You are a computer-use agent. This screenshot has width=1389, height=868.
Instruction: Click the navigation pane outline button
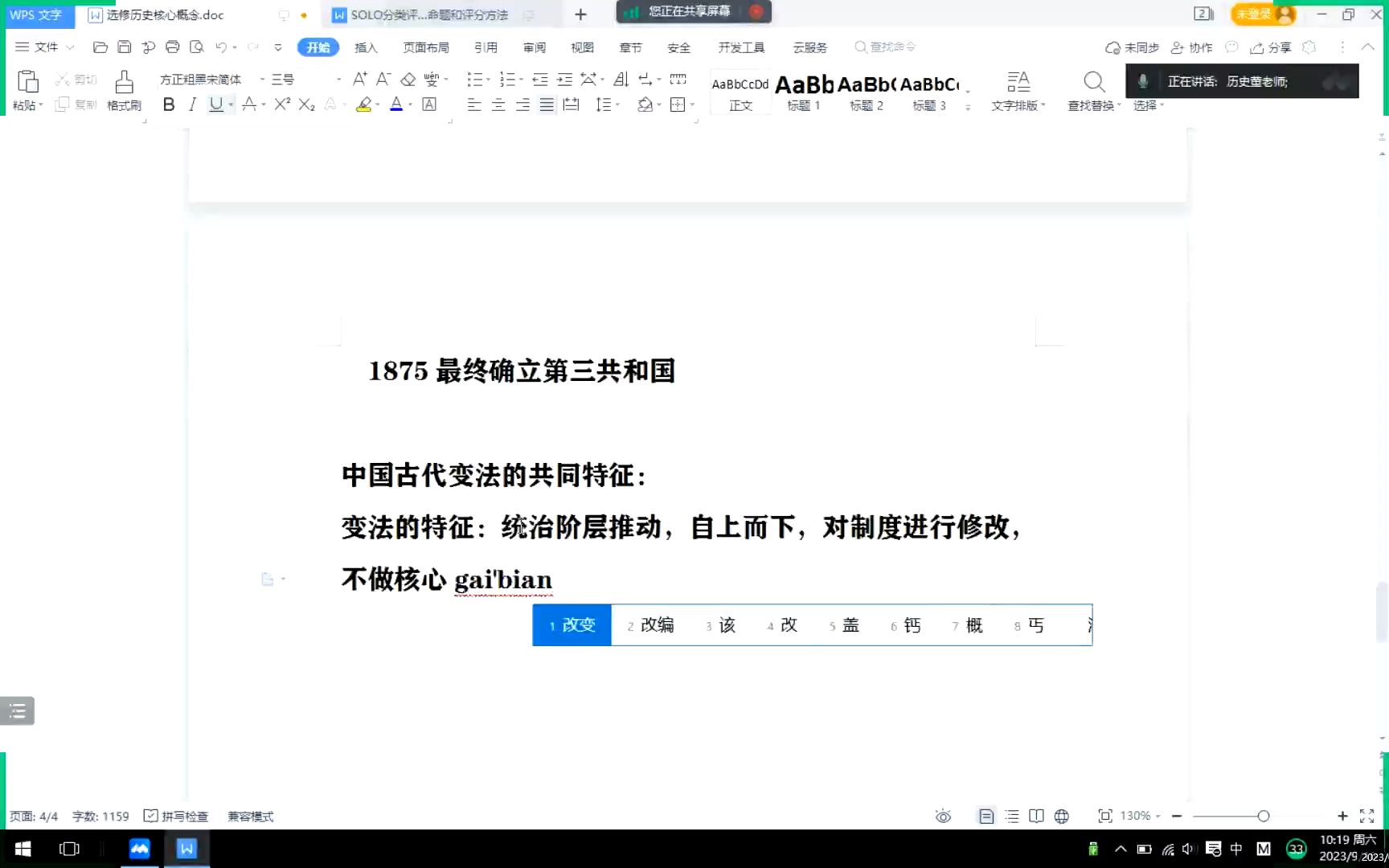pyautogui.click(x=17, y=710)
